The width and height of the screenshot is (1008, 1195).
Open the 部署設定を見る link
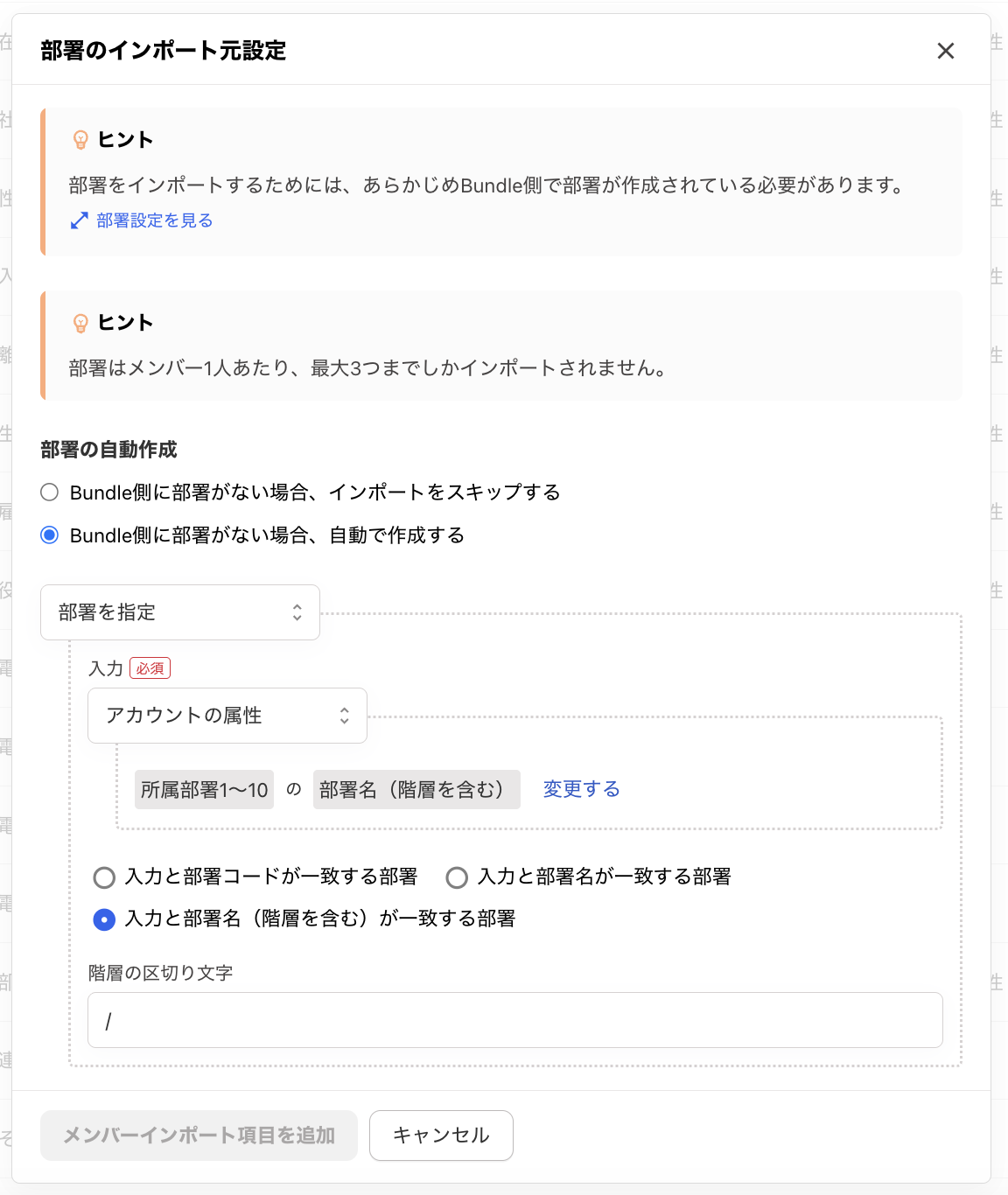pyautogui.click(x=155, y=220)
